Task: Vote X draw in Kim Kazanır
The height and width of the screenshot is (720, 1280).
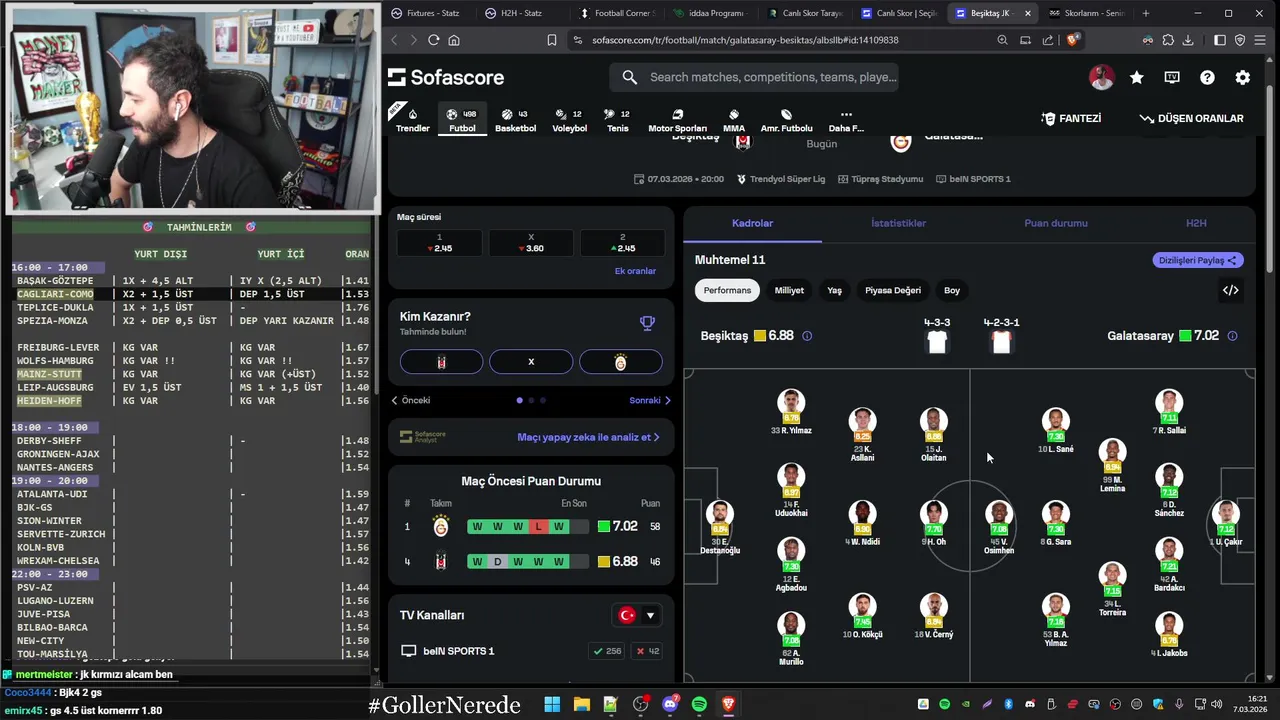Action: point(531,361)
